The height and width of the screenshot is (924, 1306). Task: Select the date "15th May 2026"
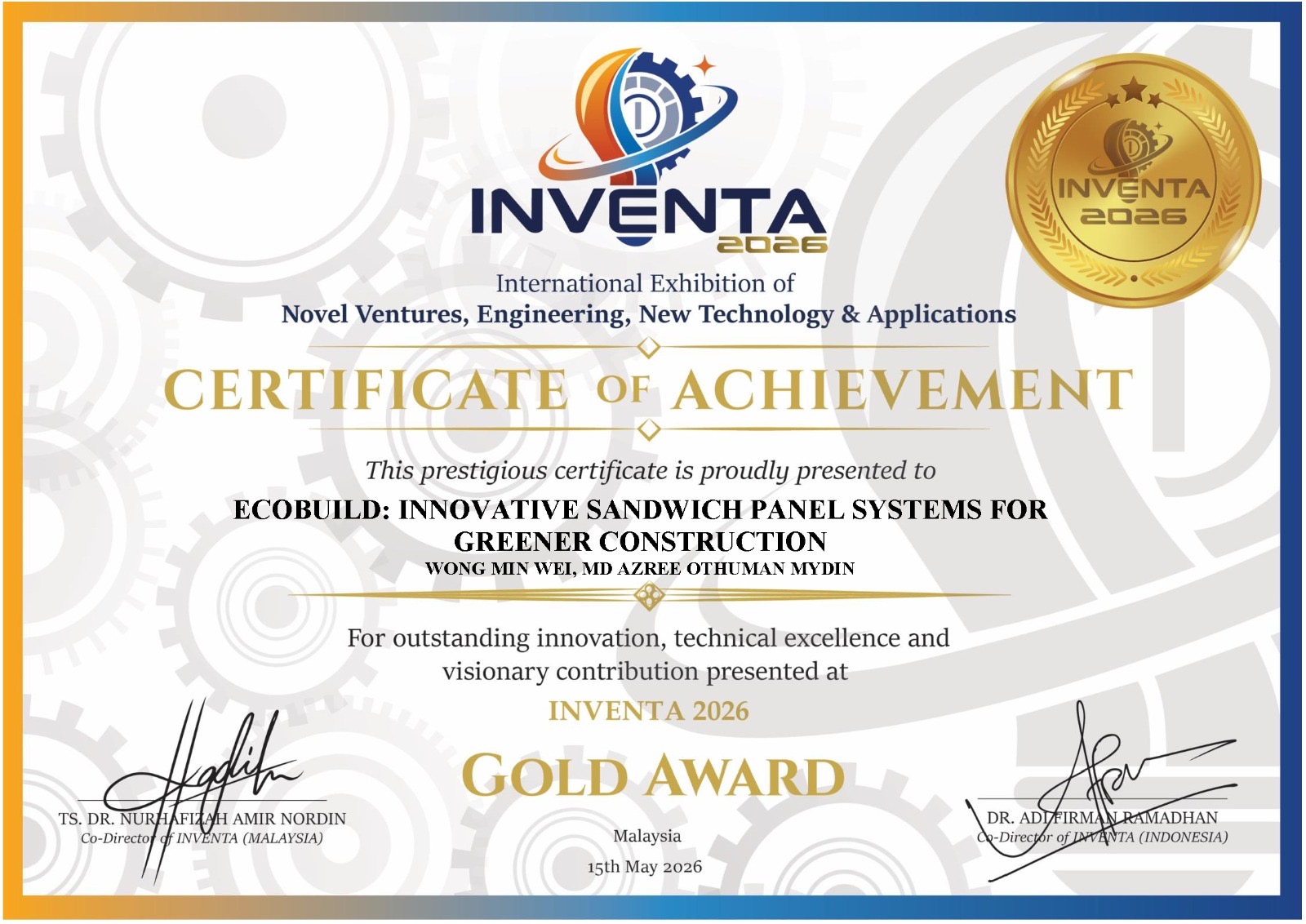(645, 867)
